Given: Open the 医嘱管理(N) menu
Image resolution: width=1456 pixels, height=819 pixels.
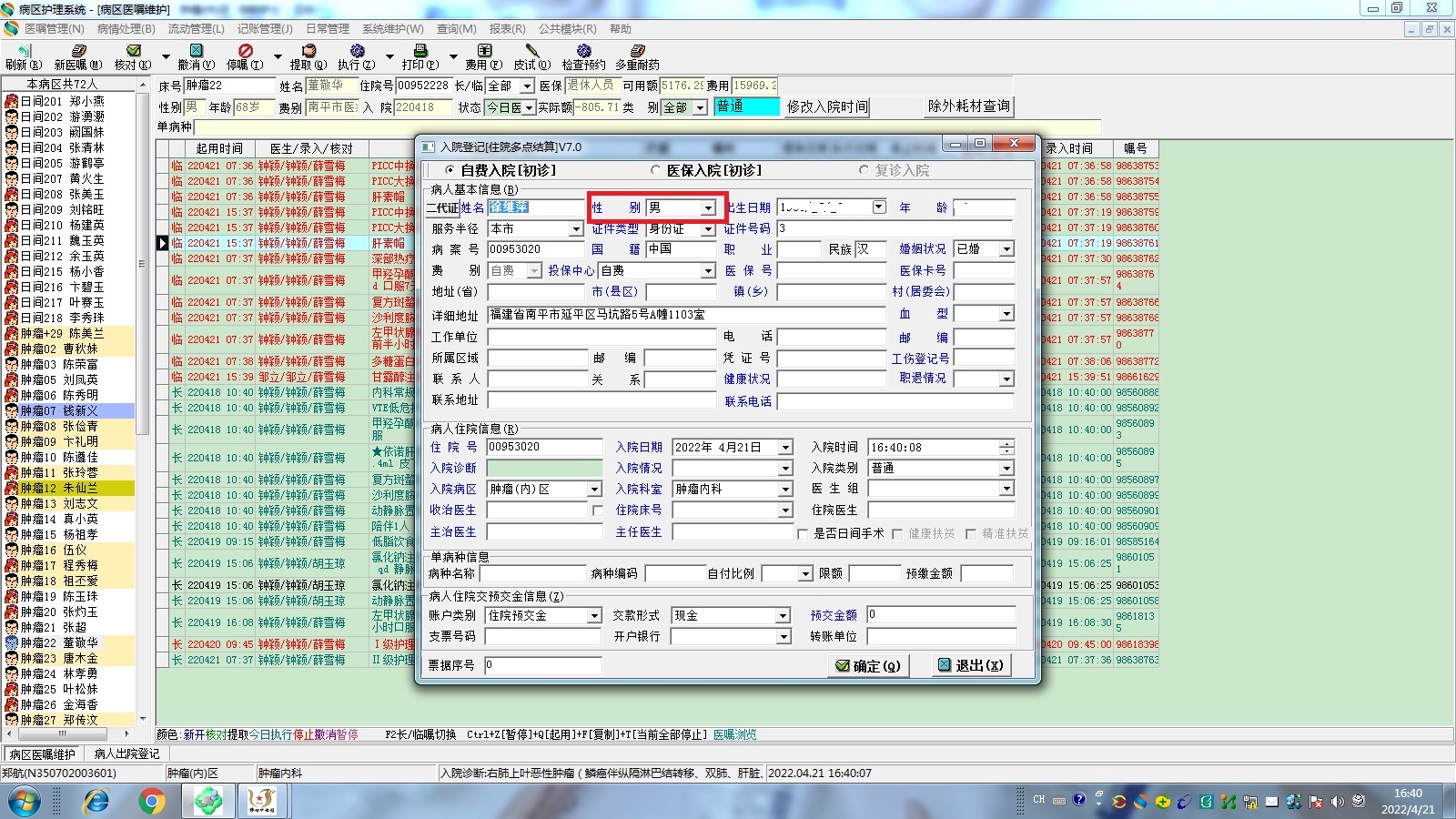Looking at the screenshot, I should click(x=54, y=29).
